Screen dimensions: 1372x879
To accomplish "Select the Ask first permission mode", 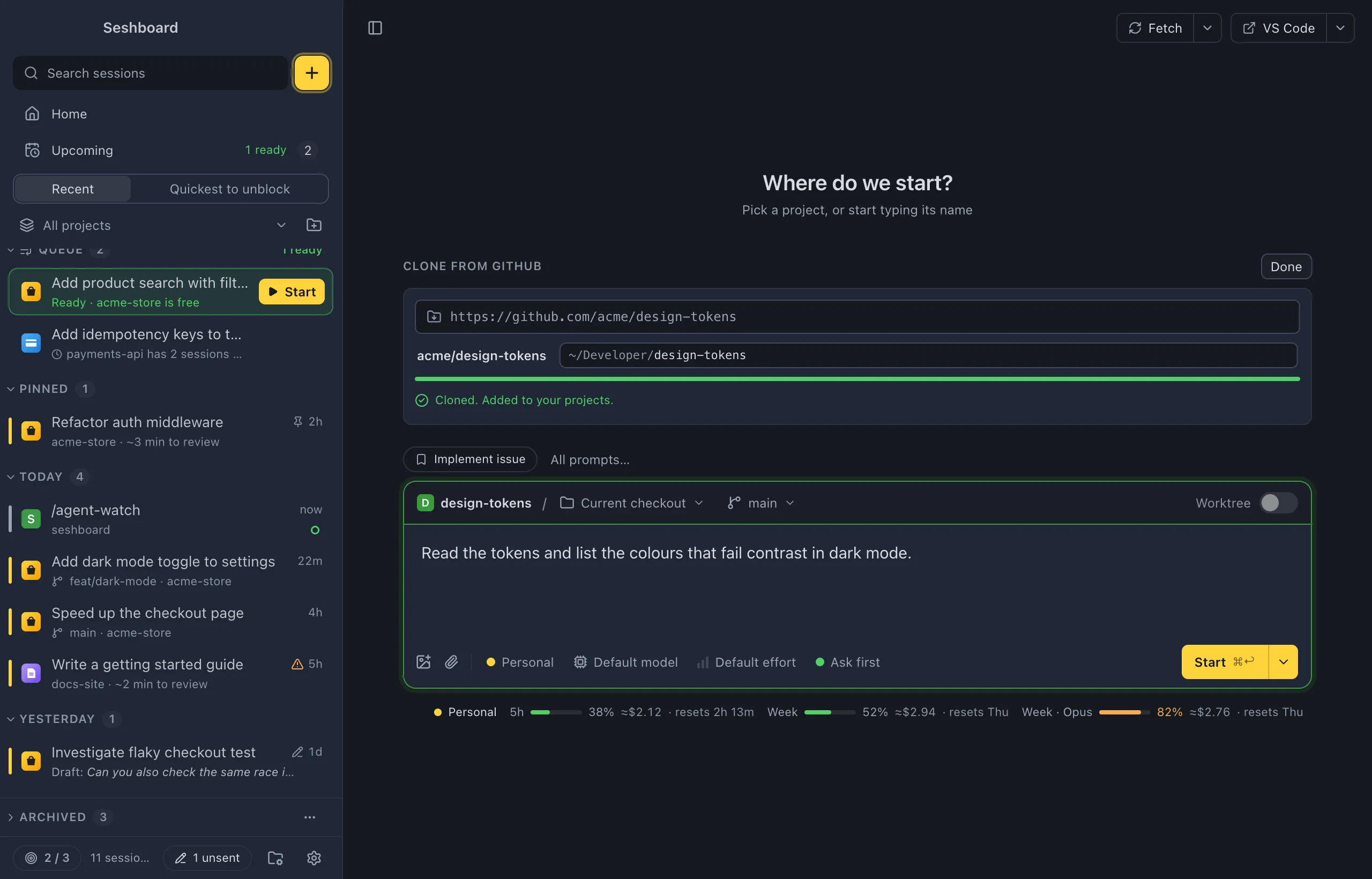I will [847, 662].
